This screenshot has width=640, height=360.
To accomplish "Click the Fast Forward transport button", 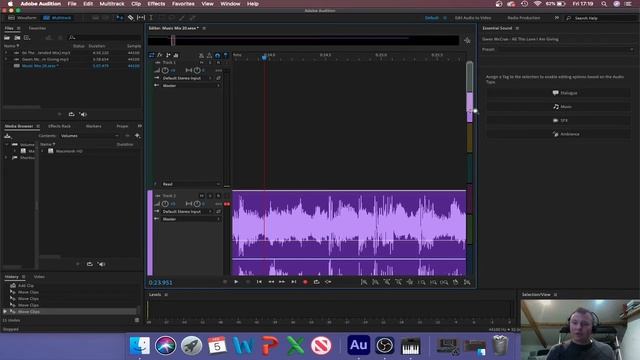I will pos(282,282).
